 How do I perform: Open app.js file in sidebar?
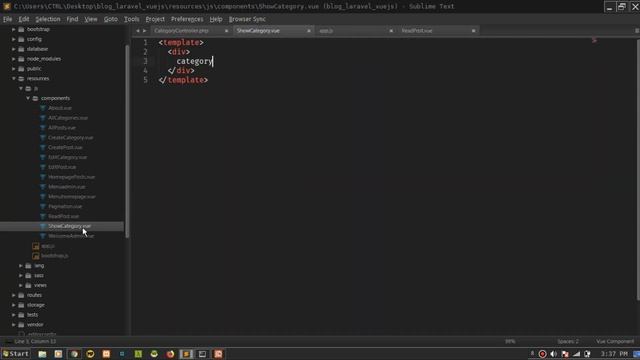pyautogui.click(x=47, y=246)
